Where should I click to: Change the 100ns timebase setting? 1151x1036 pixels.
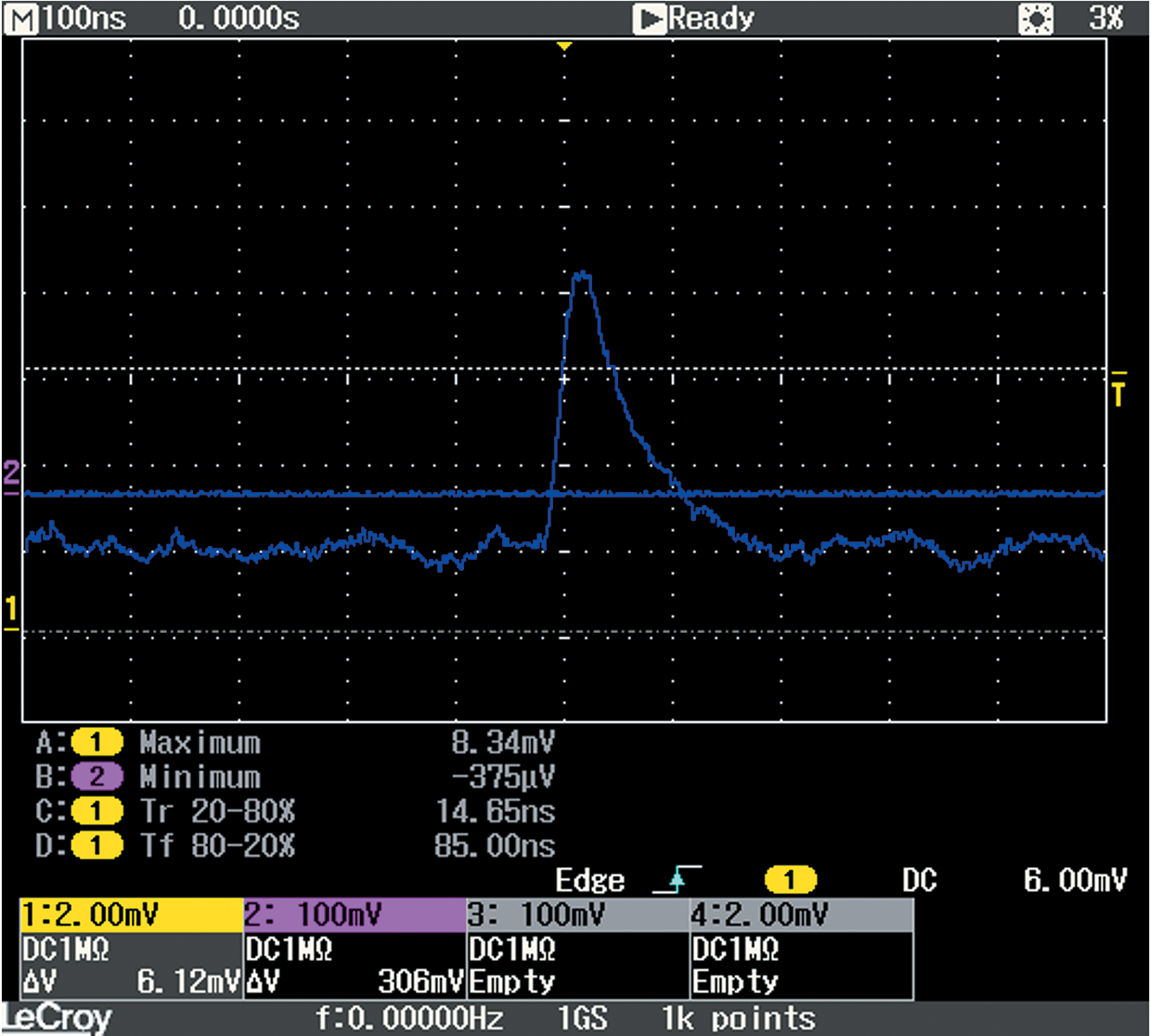[84, 19]
